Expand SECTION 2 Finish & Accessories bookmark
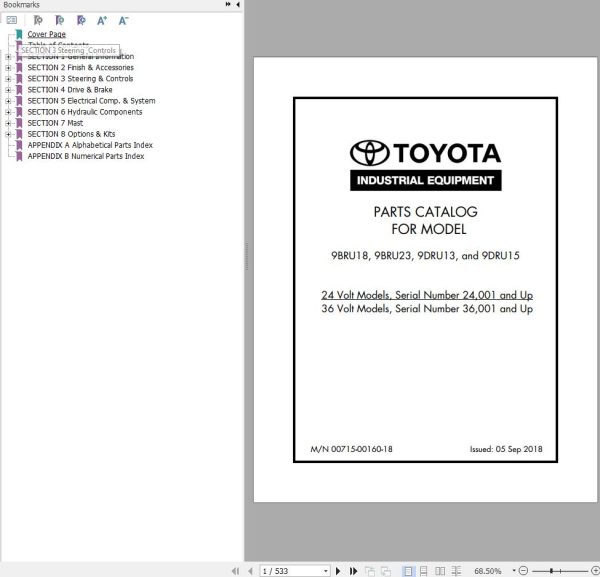Viewport: 600px width, 577px height. click(8, 68)
